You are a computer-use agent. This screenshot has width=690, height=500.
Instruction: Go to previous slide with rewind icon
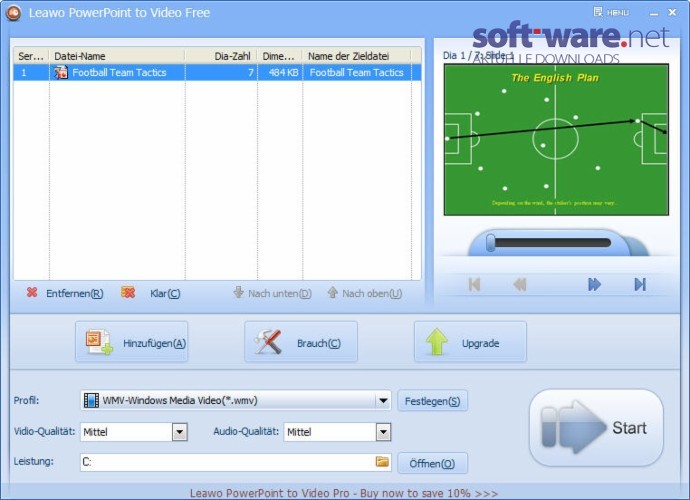(520, 284)
